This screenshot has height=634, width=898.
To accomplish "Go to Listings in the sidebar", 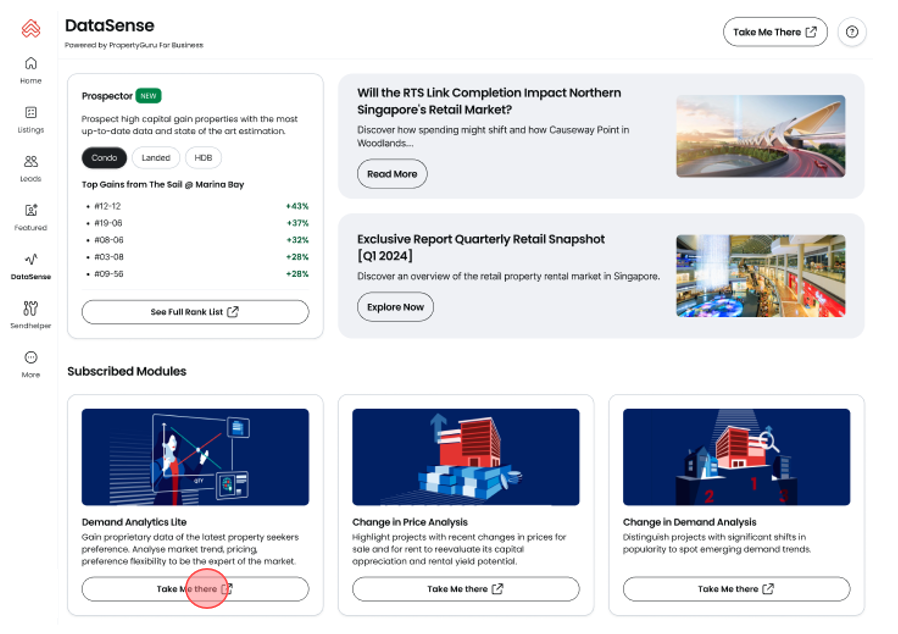I will [x=31, y=119].
